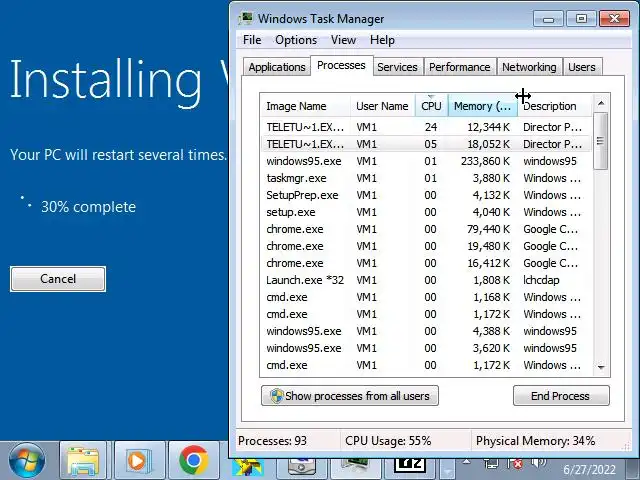Select the taskmgr.exe process
Screen dimensions: 640x480
pyautogui.click(x=426, y=178)
